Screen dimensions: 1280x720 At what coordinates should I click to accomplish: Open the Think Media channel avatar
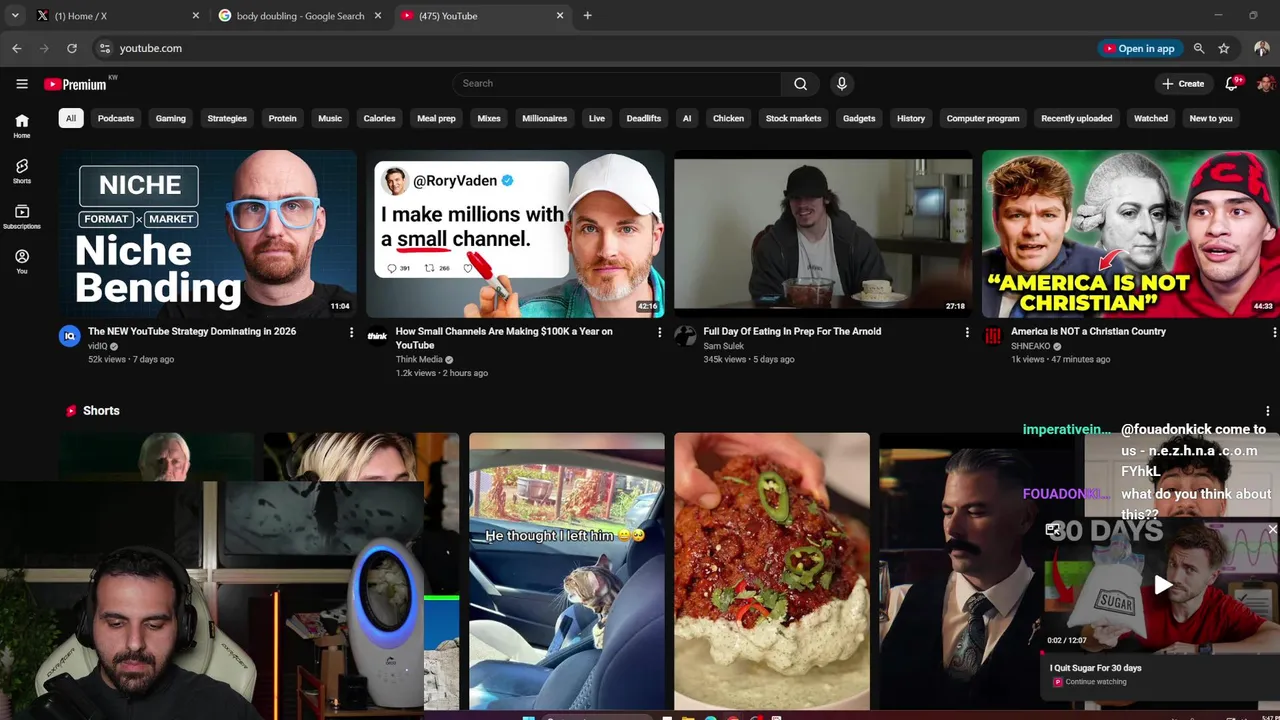click(x=377, y=336)
